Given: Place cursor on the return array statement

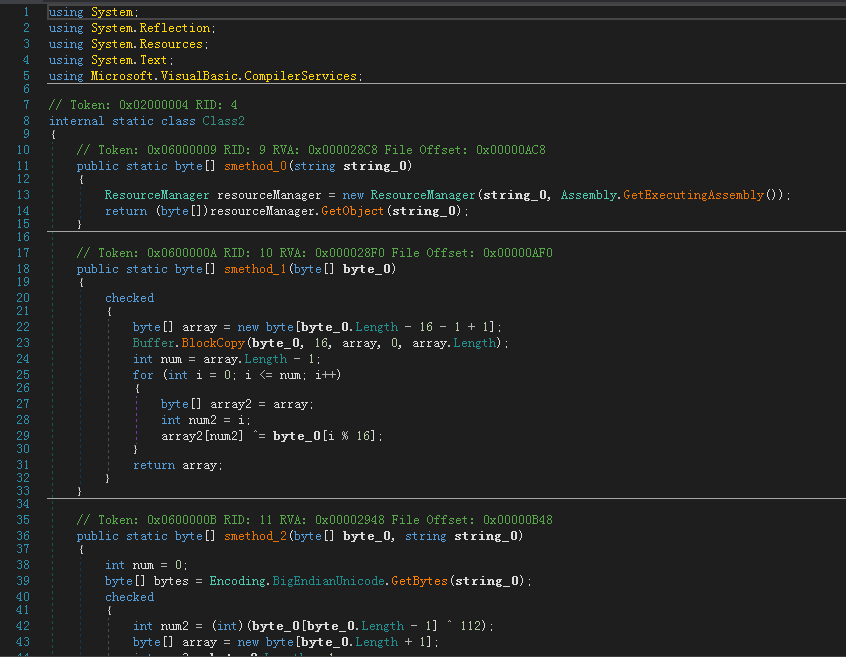Looking at the screenshot, I should (x=178, y=466).
